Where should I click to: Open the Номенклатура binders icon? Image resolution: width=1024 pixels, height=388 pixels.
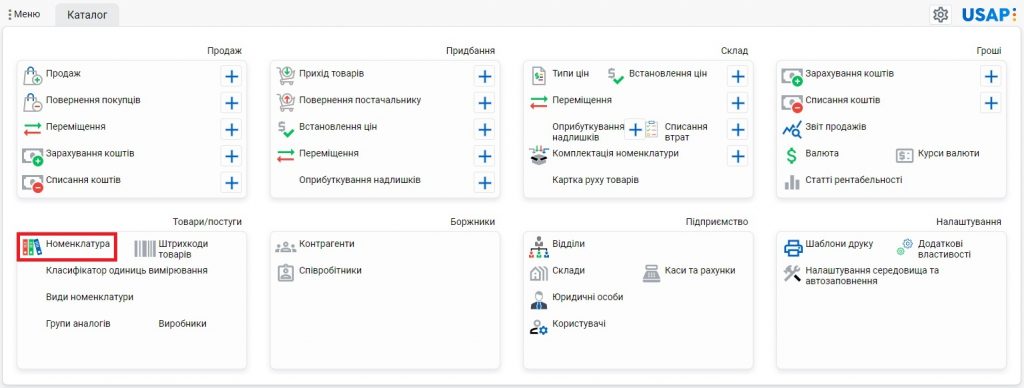tap(32, 247)
